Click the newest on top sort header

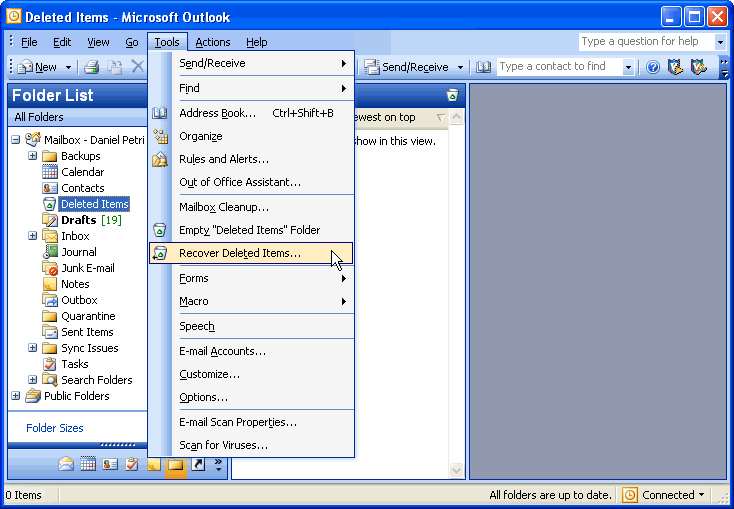[x=399, y=117]
